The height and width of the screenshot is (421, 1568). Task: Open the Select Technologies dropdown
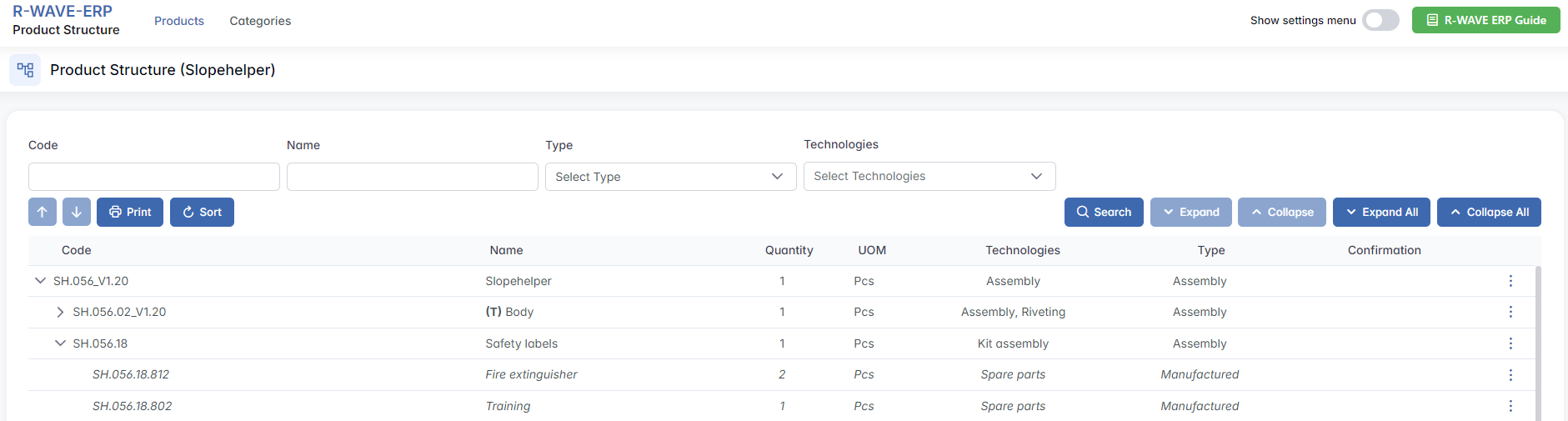(929, 177)
